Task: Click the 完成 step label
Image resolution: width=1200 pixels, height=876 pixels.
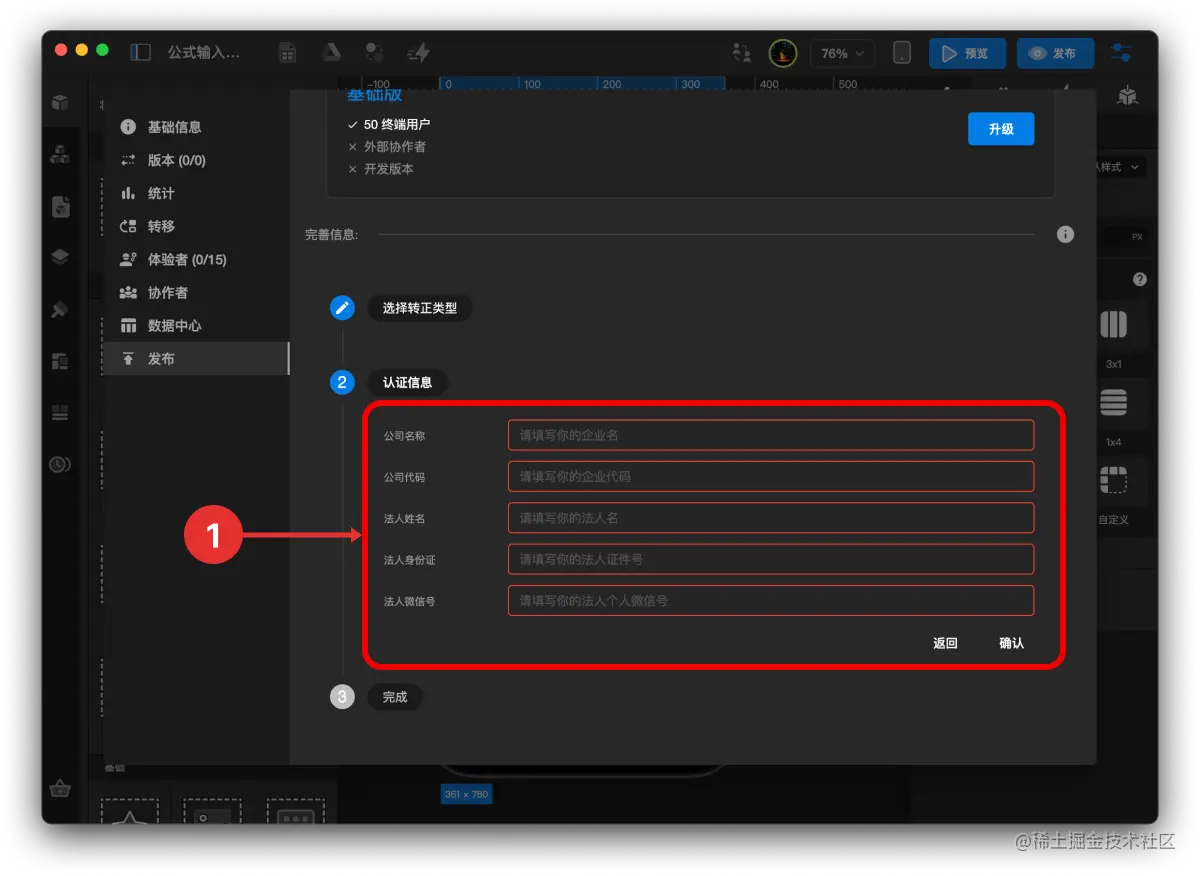Action: (x=395, y=697)
